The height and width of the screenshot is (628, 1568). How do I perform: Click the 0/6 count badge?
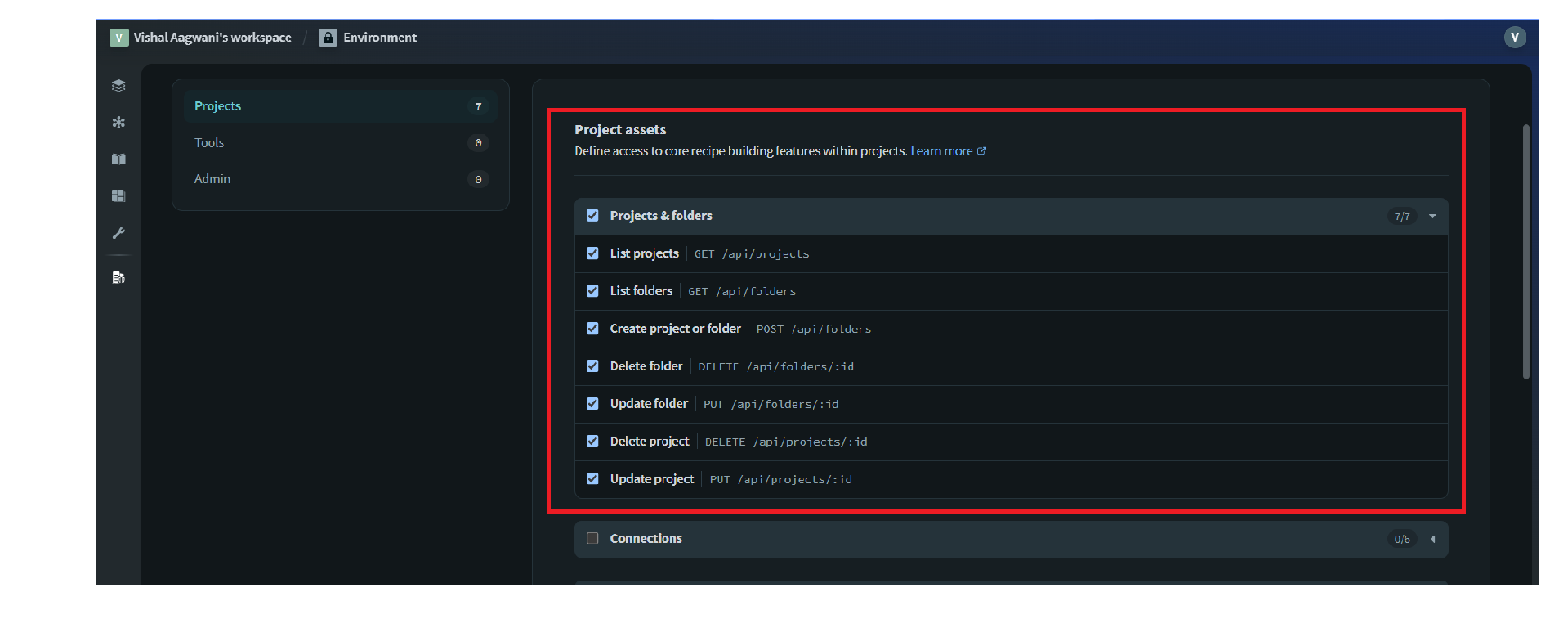(1402, 540)
